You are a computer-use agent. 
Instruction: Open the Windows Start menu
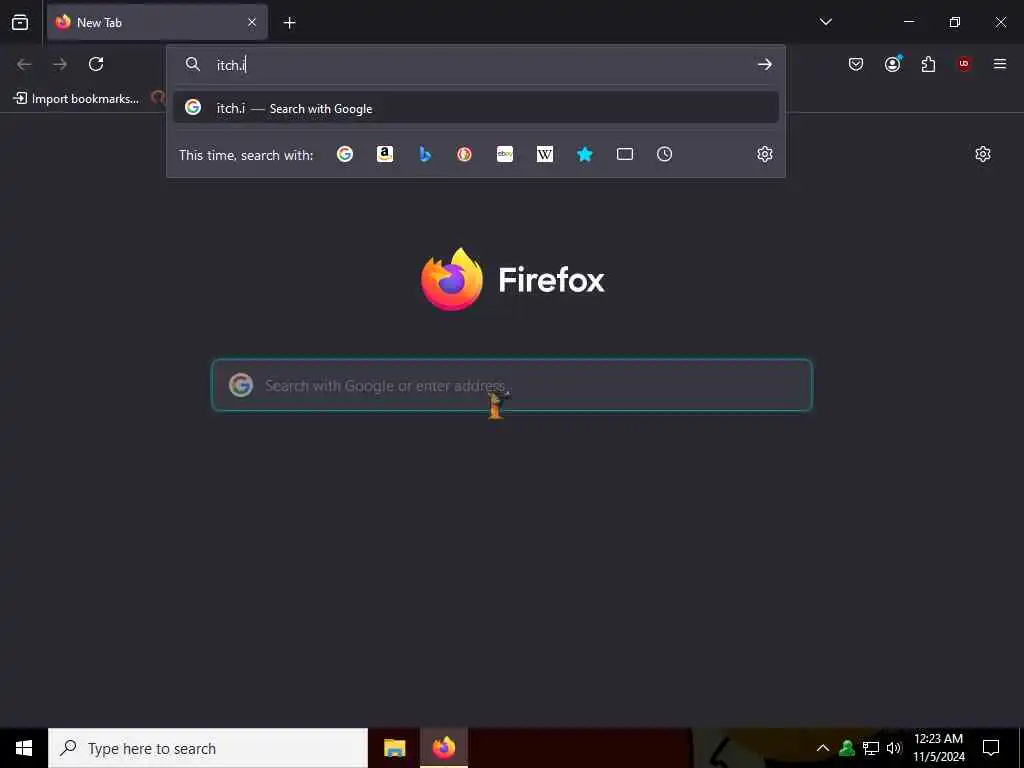[x=24, y=748]
